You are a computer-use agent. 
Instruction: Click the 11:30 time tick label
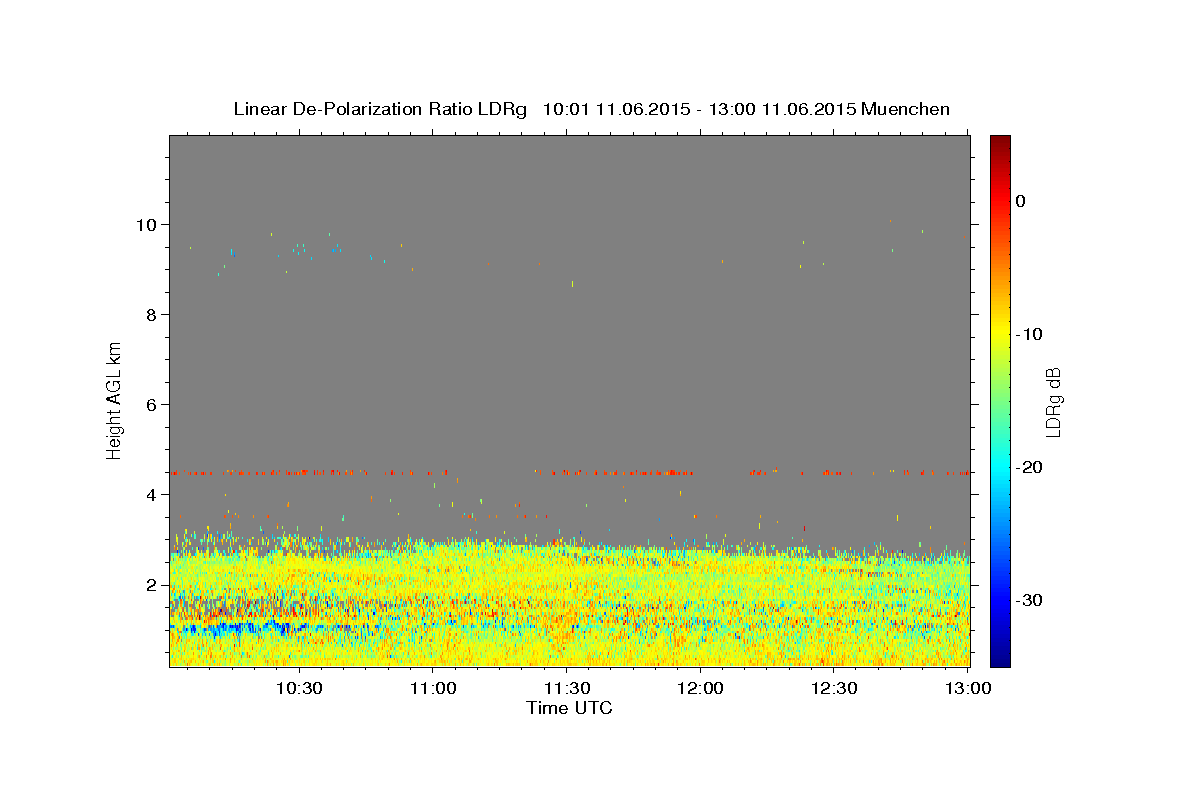(x=566, y=689)
